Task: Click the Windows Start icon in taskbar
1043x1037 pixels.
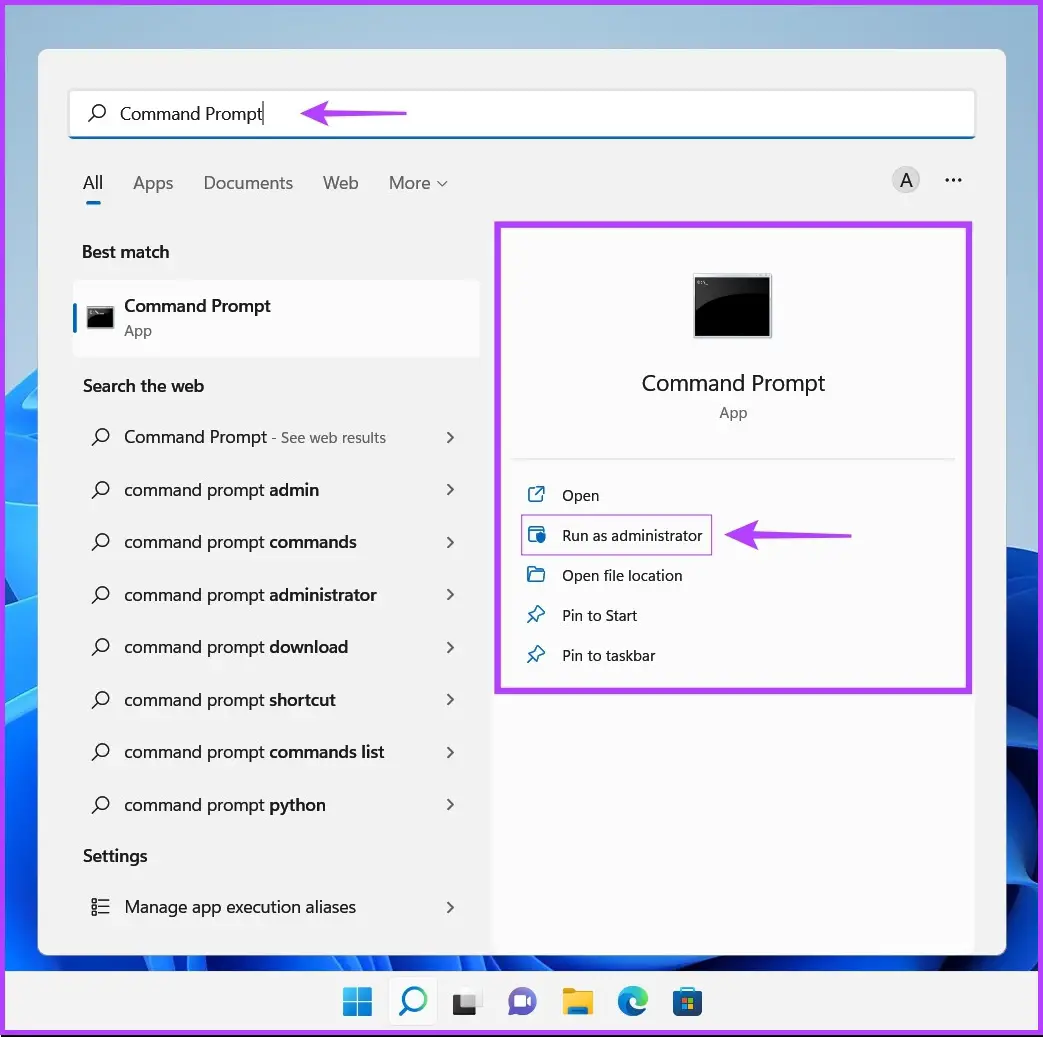Action: coord(357,1001)
